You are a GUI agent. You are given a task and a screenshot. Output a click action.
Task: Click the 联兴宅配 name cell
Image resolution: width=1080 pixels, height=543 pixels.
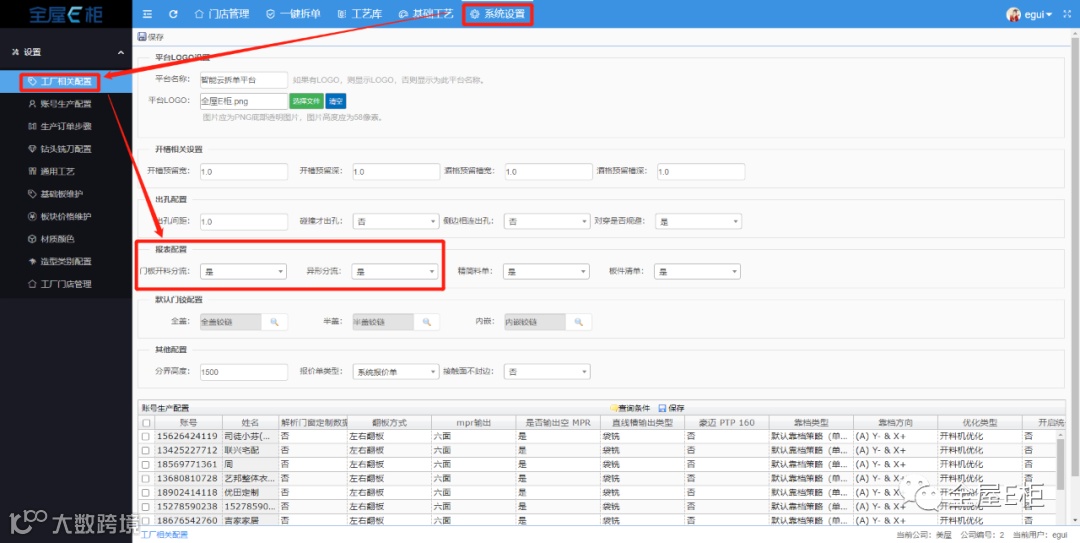(x=250, y=450)
